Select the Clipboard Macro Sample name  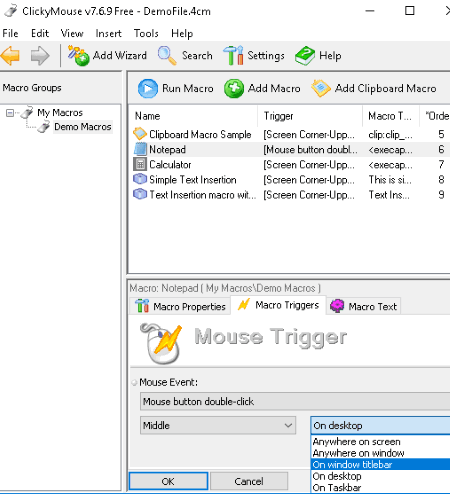click(200, 134)
